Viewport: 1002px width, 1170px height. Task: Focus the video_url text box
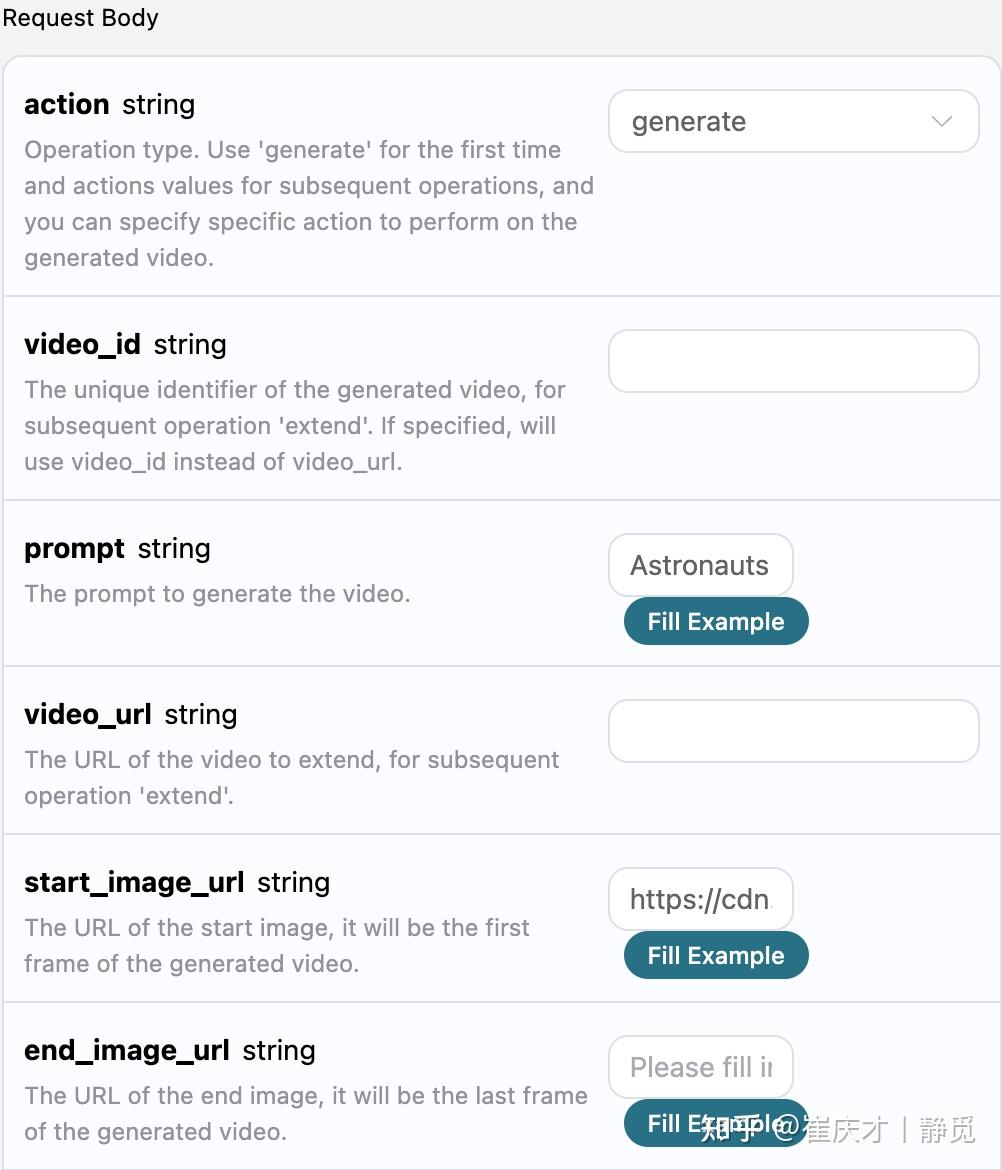coord(793,731)
